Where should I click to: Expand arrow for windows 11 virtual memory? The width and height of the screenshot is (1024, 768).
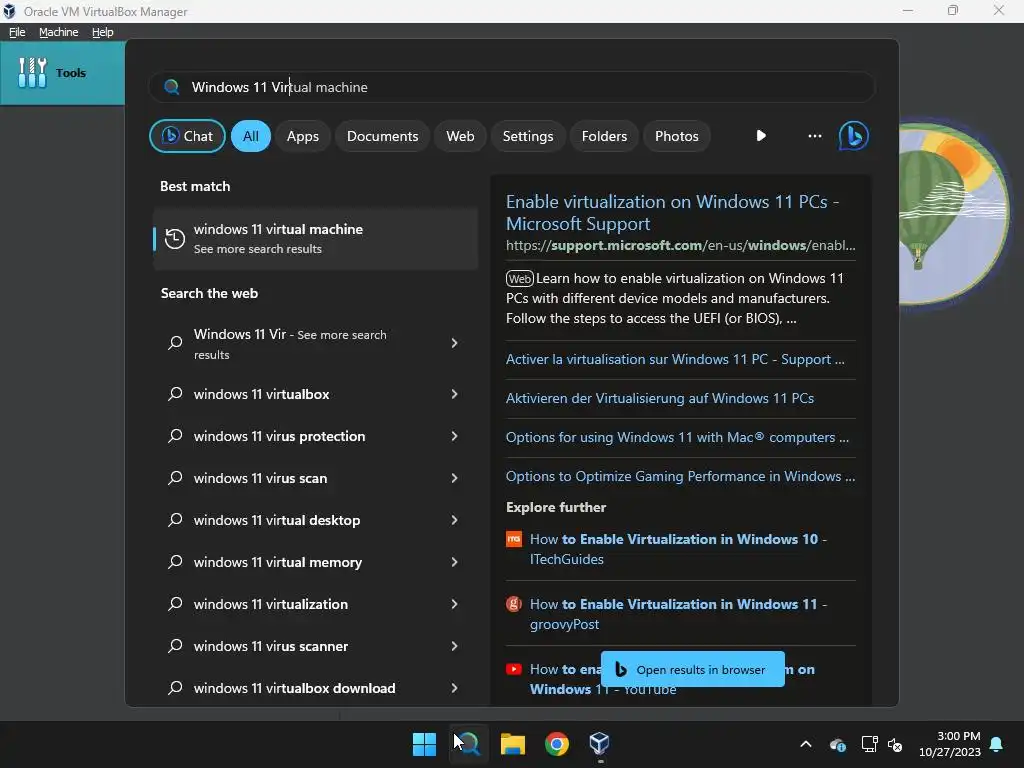coord(455,562)
